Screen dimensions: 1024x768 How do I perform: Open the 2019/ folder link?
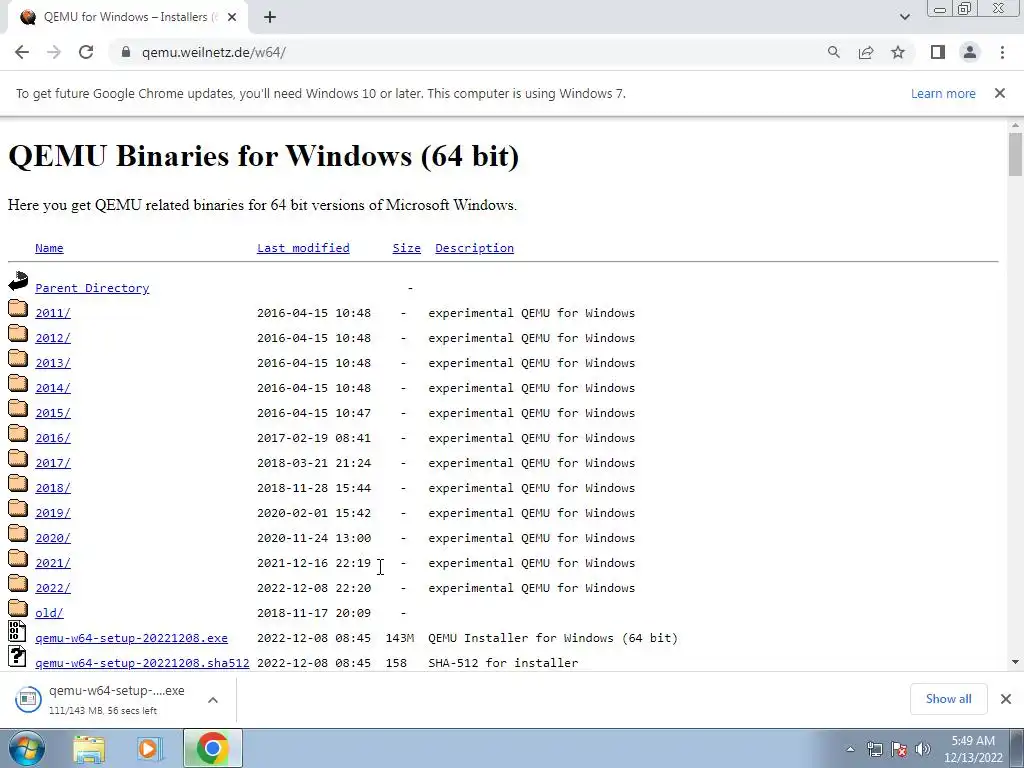[x=53, y=513]
